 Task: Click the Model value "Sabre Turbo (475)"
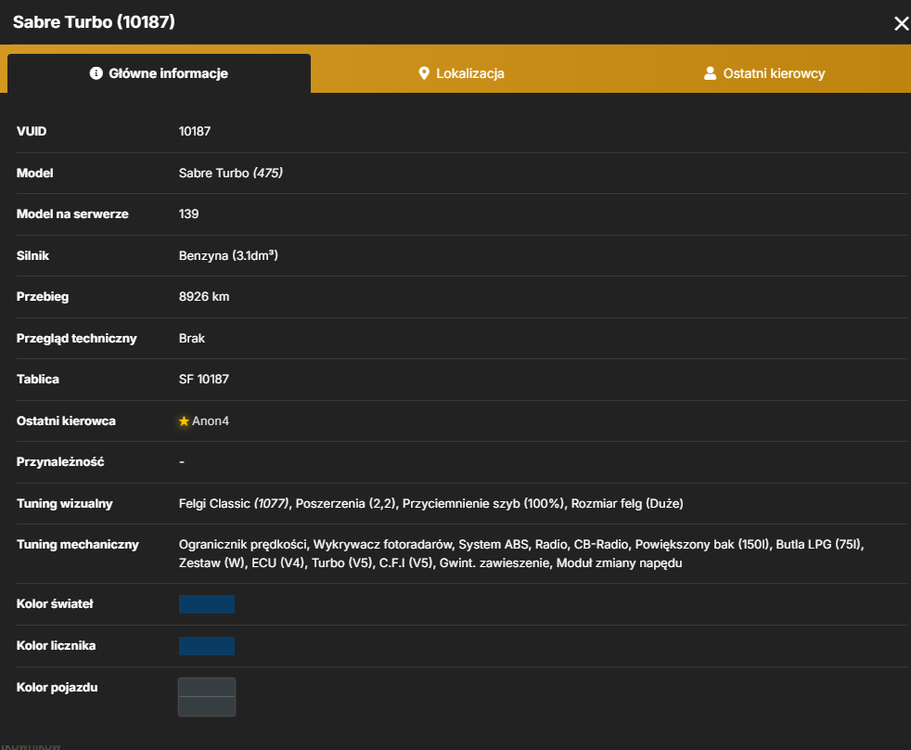(x=231, y=173)
